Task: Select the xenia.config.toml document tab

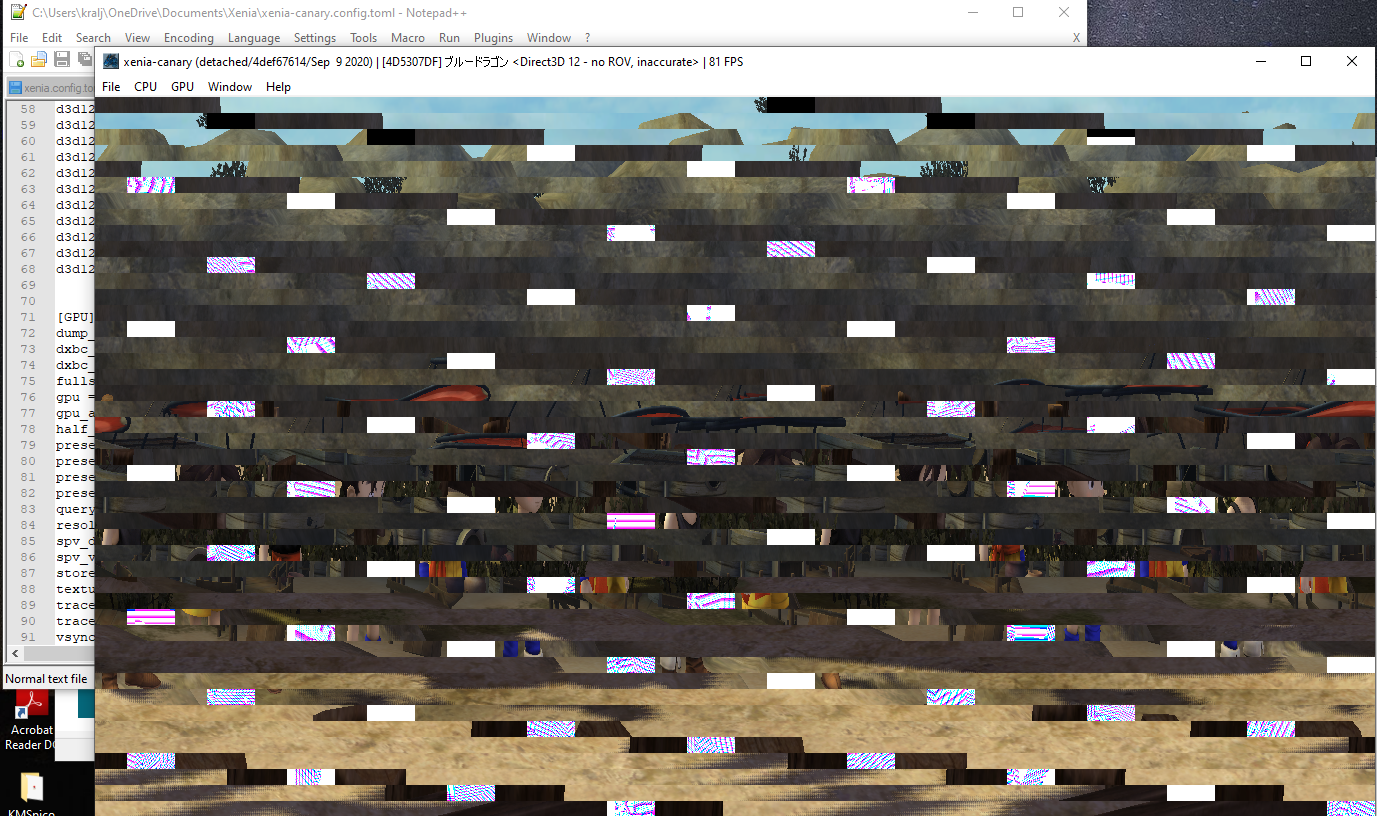Action: 50,87
